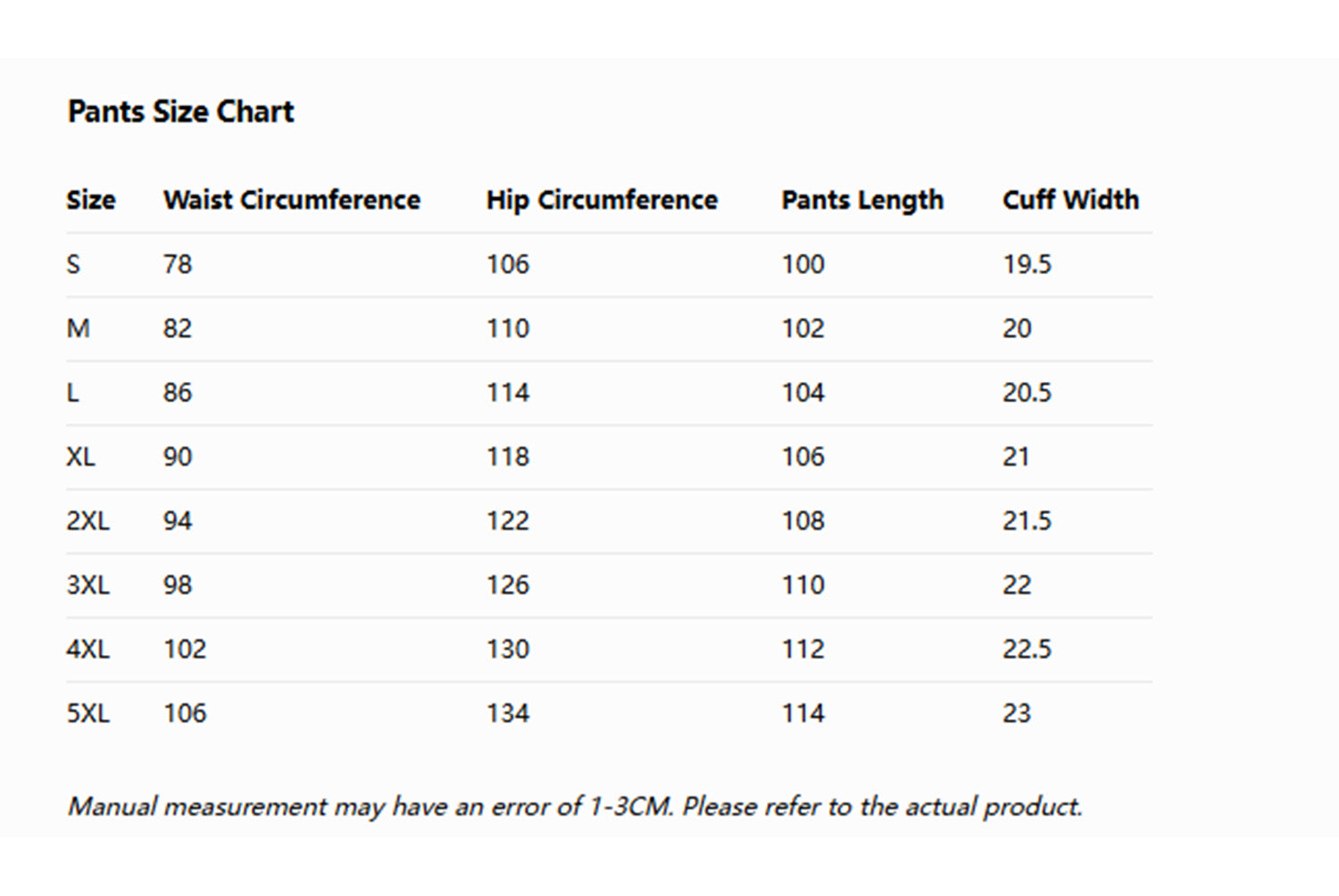This screenshot has width=1339, height=896.
Task: Click the S size row label
Action: 73,264
